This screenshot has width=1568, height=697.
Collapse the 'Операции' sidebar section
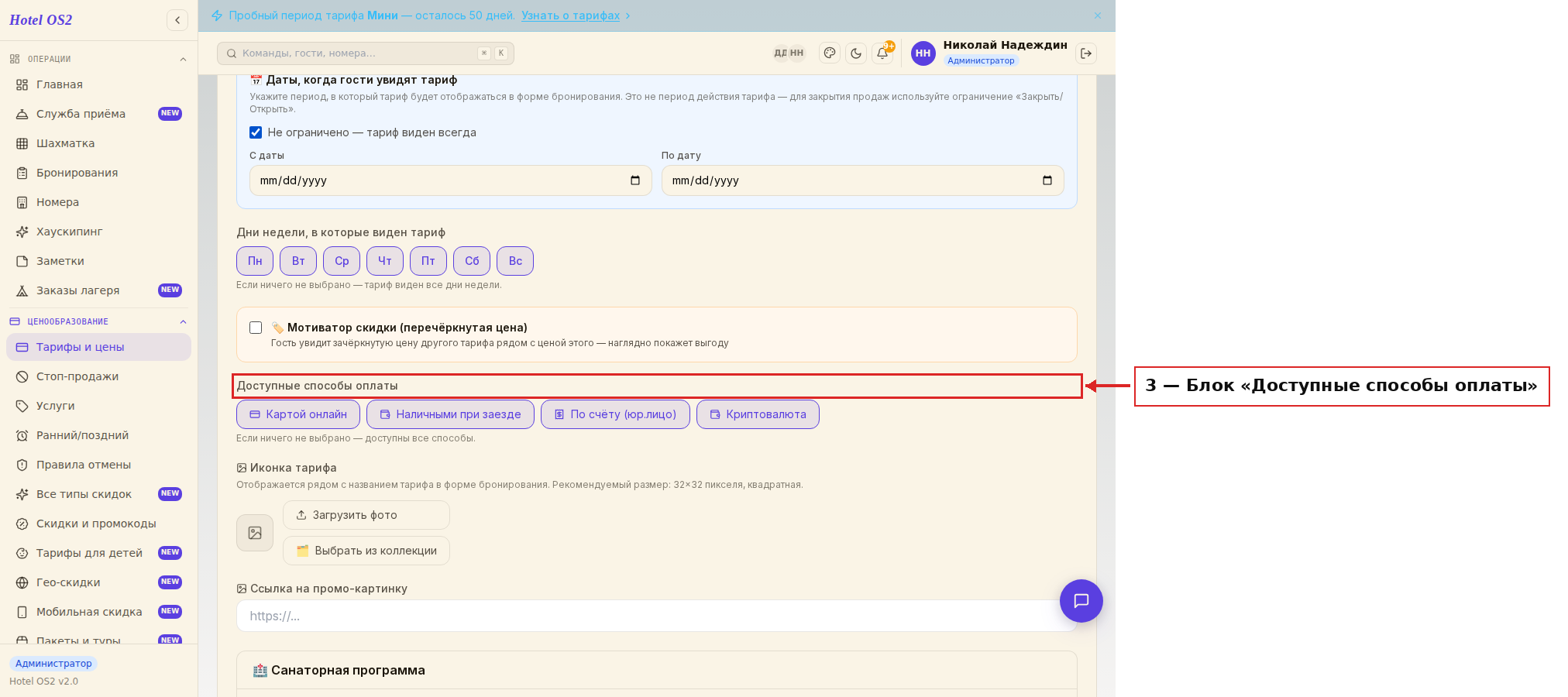[184, 60]
